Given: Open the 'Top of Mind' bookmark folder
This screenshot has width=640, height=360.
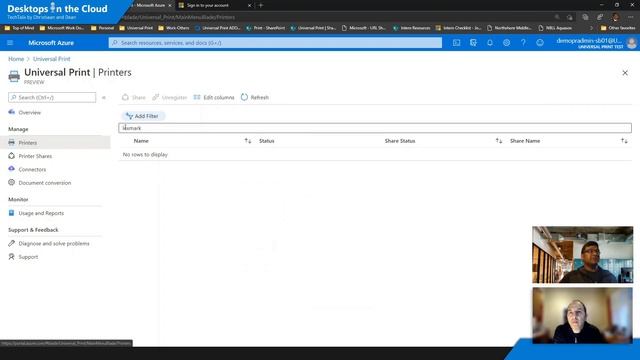Looking at the screenshot, I should tap(19, 28).
